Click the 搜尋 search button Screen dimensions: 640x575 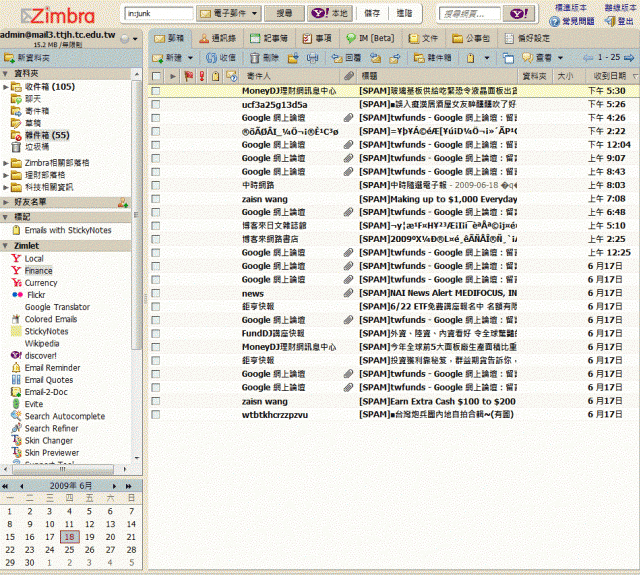pyautogui.click(x=284, y=13)
